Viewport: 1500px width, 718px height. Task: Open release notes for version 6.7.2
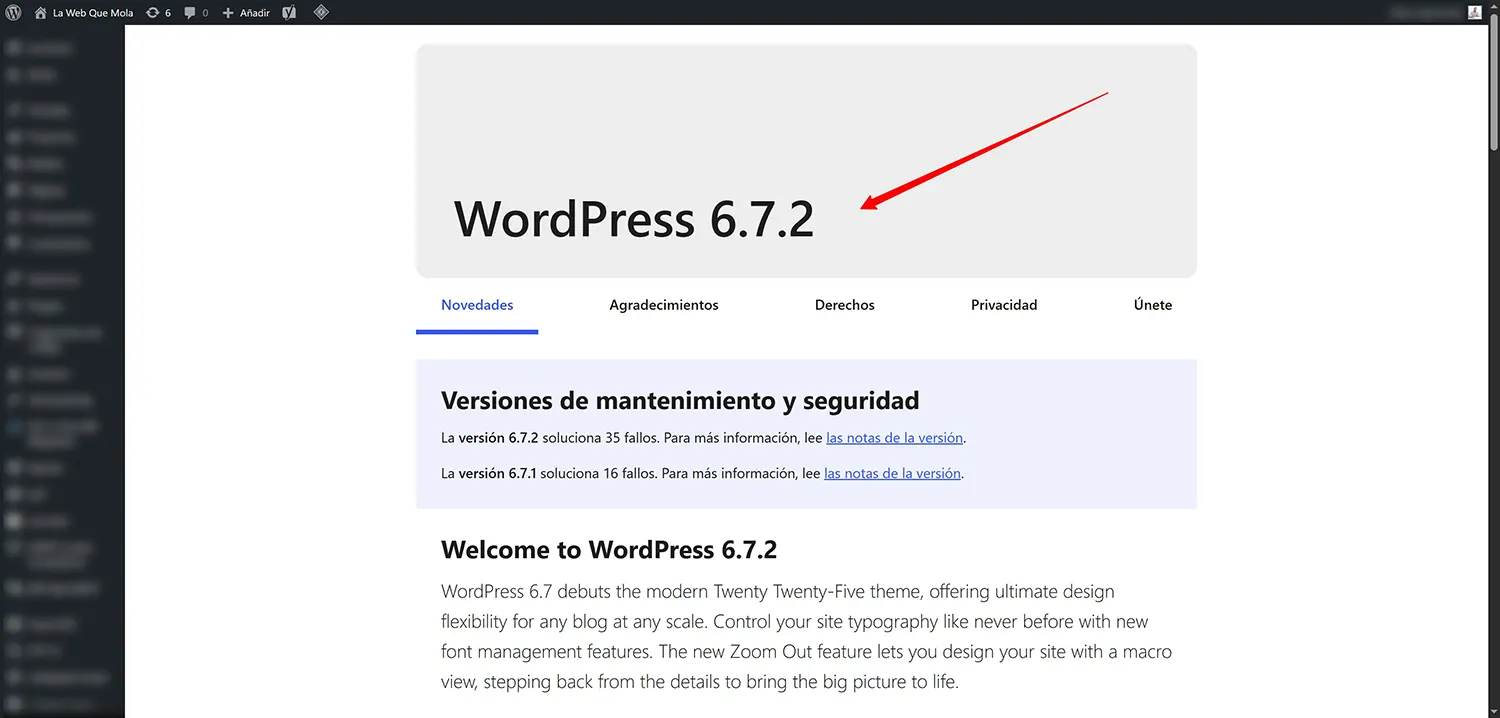(893, 437)
